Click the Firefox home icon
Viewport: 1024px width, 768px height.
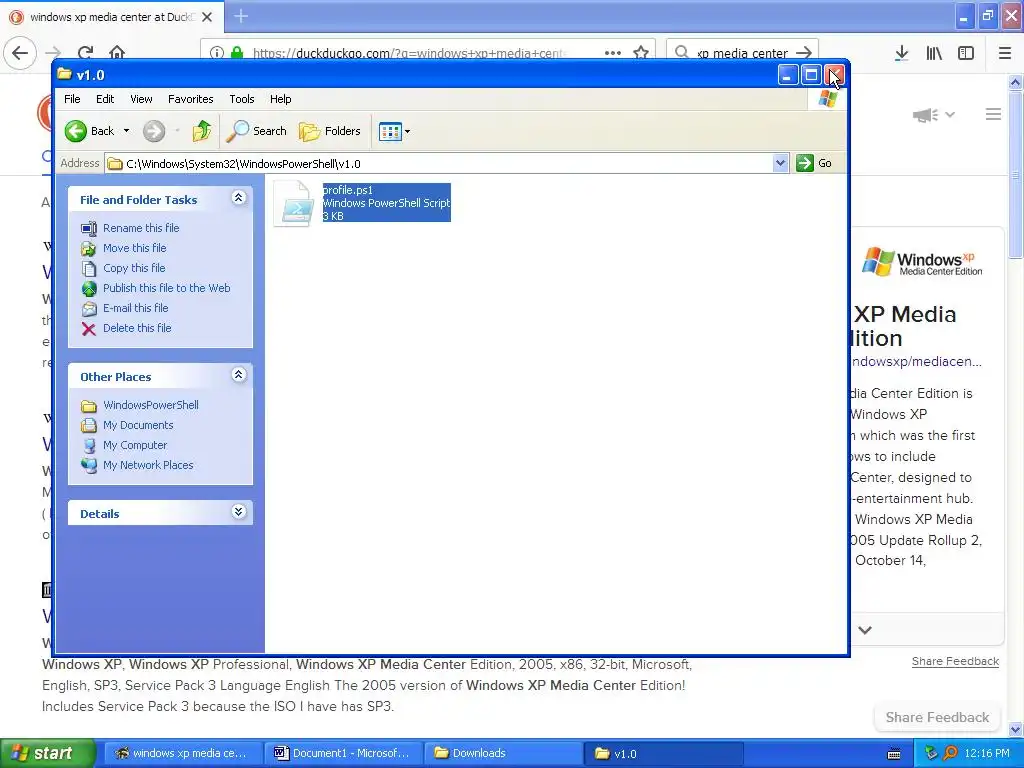click(117, 52)
